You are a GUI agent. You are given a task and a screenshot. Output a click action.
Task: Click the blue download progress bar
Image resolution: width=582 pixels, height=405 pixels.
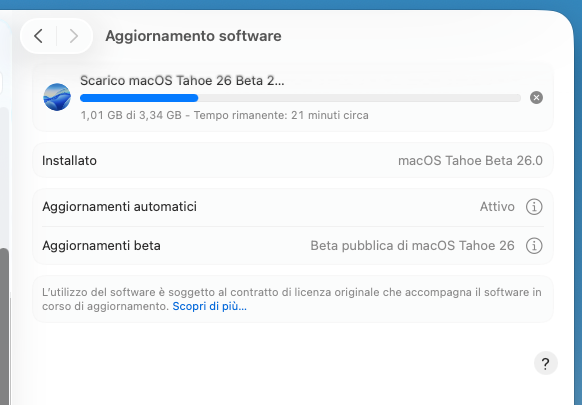click(x=300, y=98)
